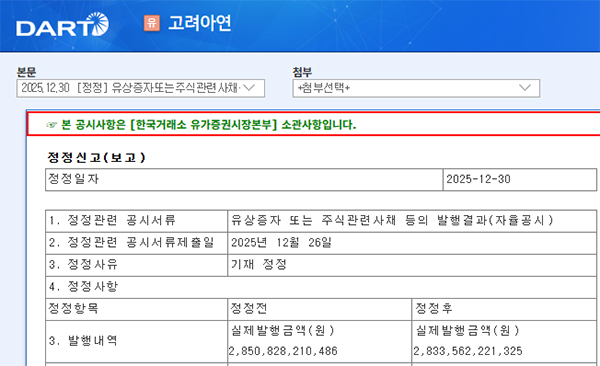Viewport: 600px width, 366px height.
Task: Click the 4. 정정사항 row
Action: pyautogui.click(x=321, y=287)
